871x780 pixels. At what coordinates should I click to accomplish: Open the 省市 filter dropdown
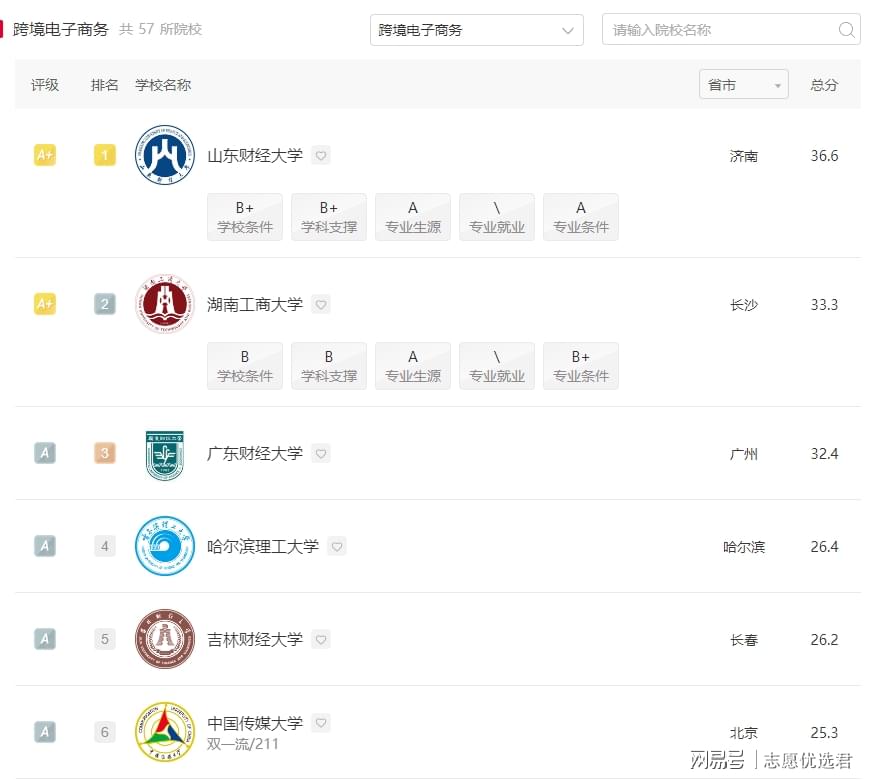(744, 84)
